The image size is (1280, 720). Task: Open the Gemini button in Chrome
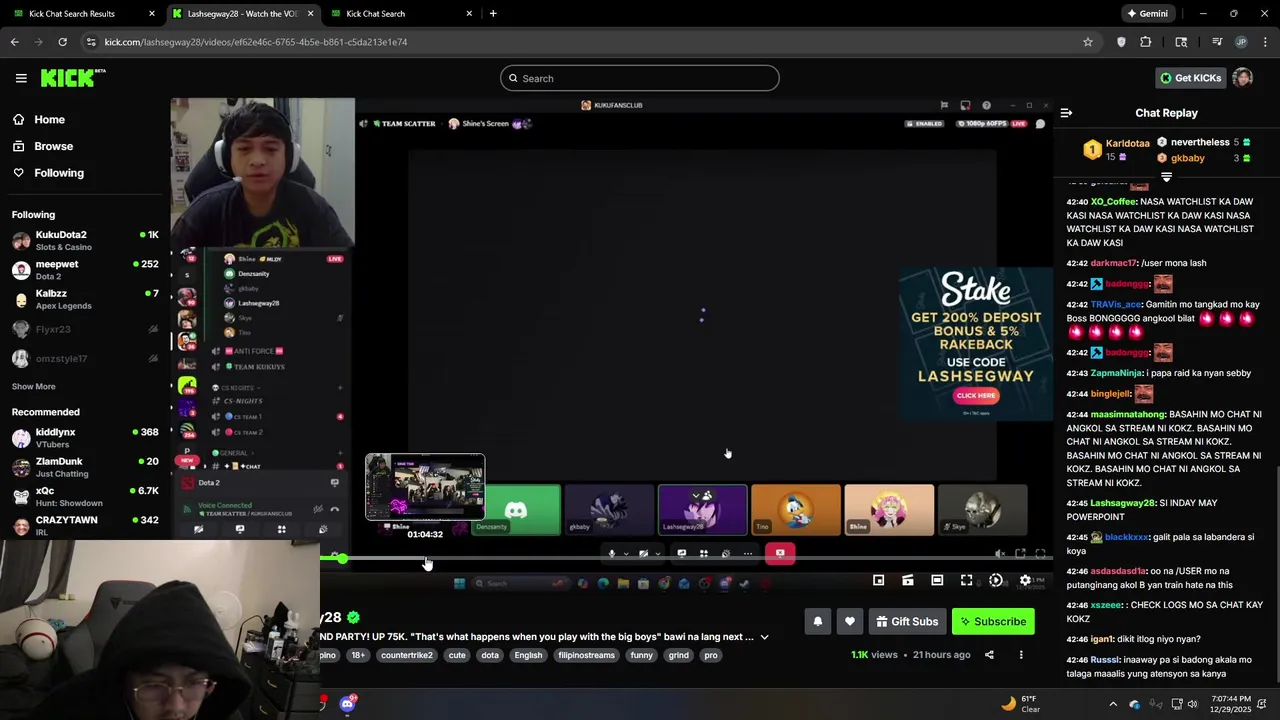(x=1147, y=14)
